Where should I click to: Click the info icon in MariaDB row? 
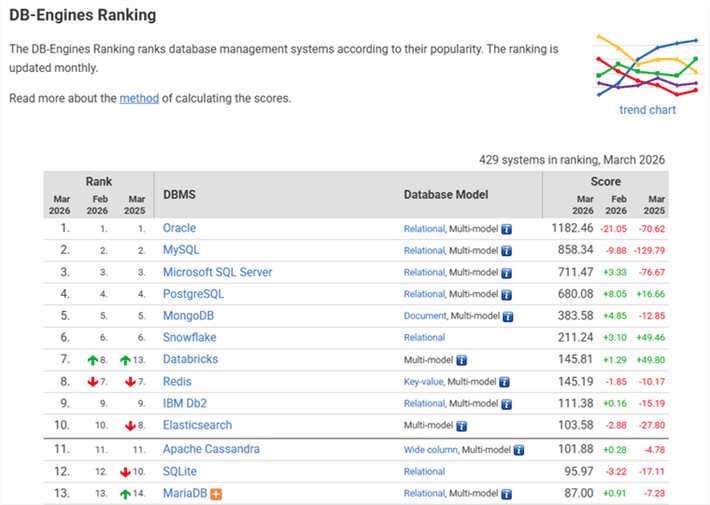(506, 494)
